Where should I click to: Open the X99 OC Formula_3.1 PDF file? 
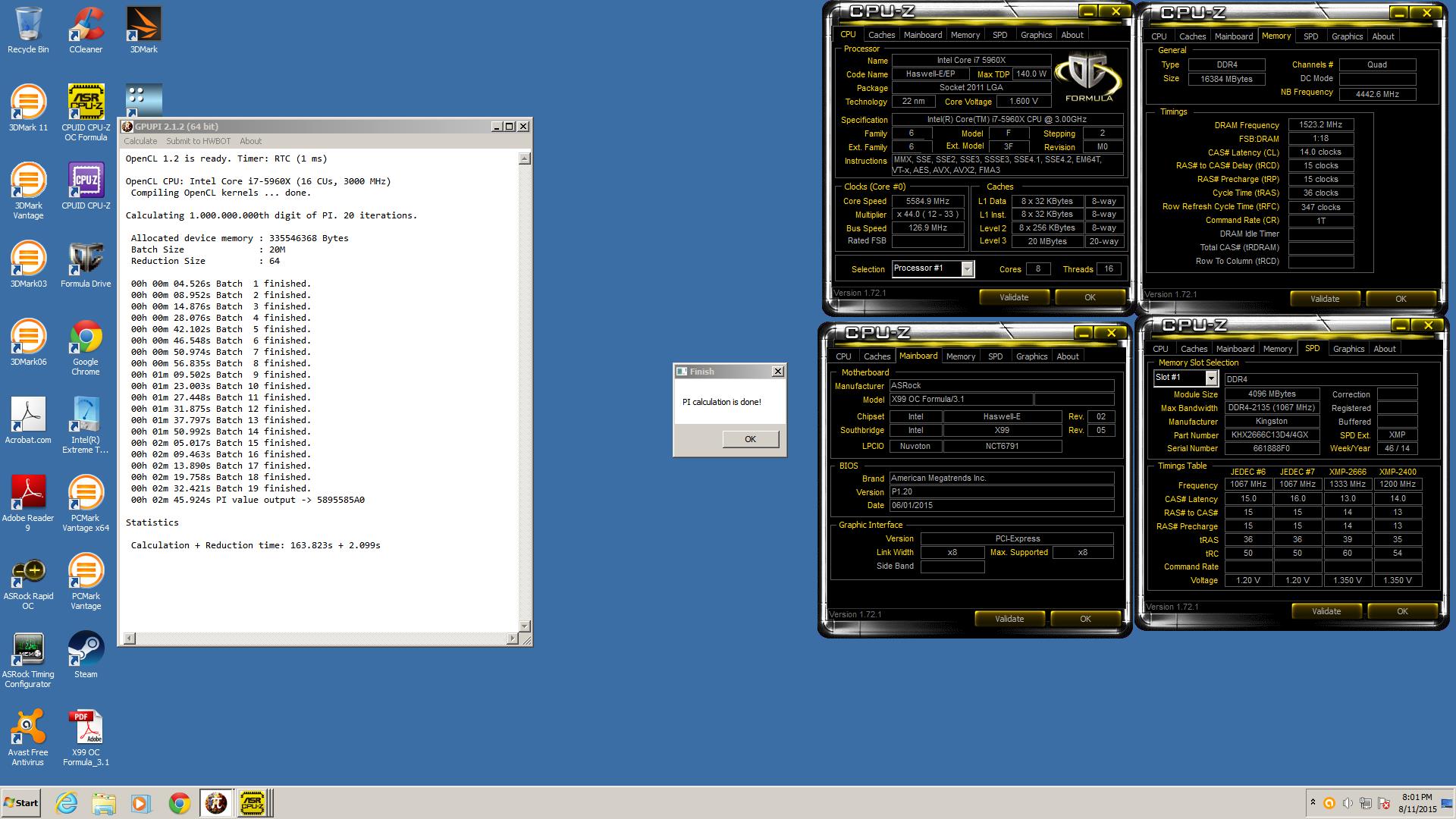(86, 738)
